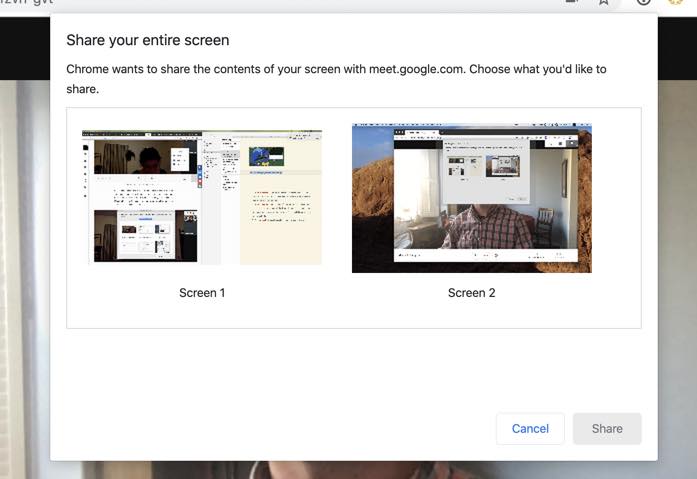
Task: Select the Screen 1 preview thumbnail
Action: [202, 197]
